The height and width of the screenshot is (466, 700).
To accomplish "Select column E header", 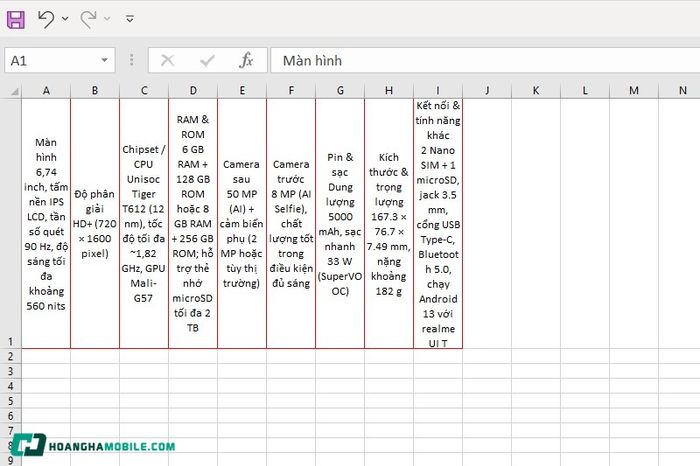I will (x=242, y=91).
